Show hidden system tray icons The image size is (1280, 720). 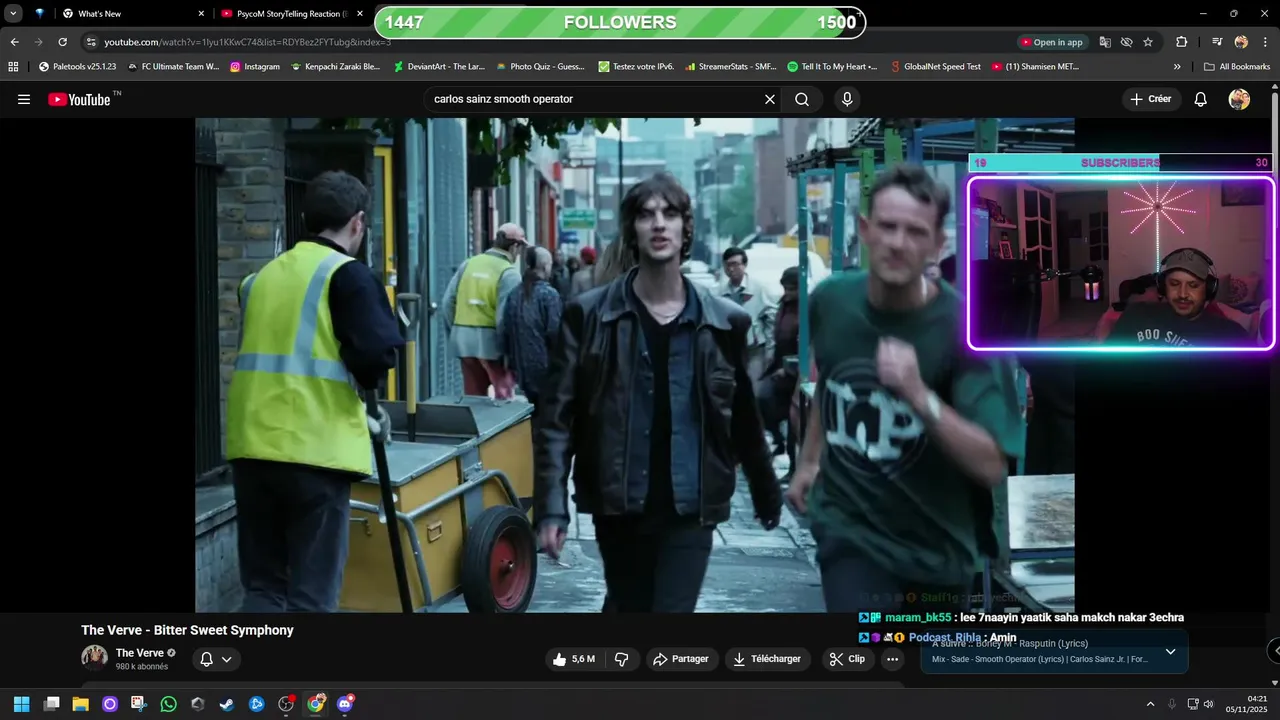1150,704
